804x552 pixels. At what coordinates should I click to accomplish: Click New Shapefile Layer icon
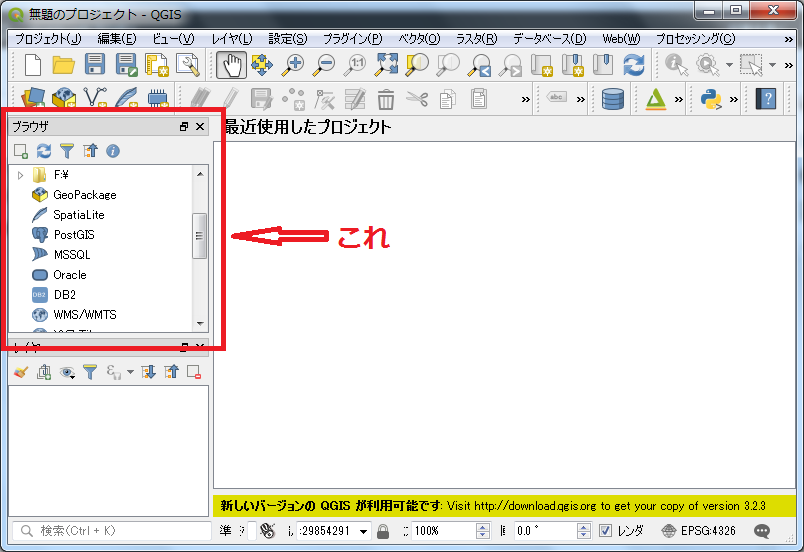tap(95, 98)
